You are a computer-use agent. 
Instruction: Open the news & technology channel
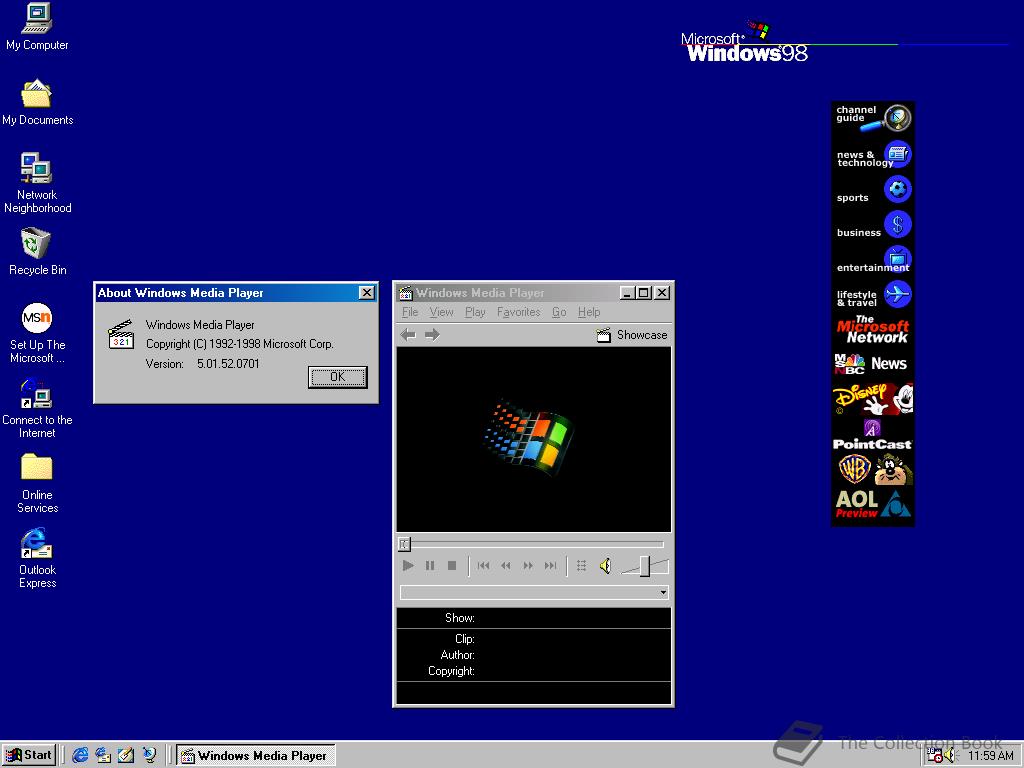pos(872,155)
